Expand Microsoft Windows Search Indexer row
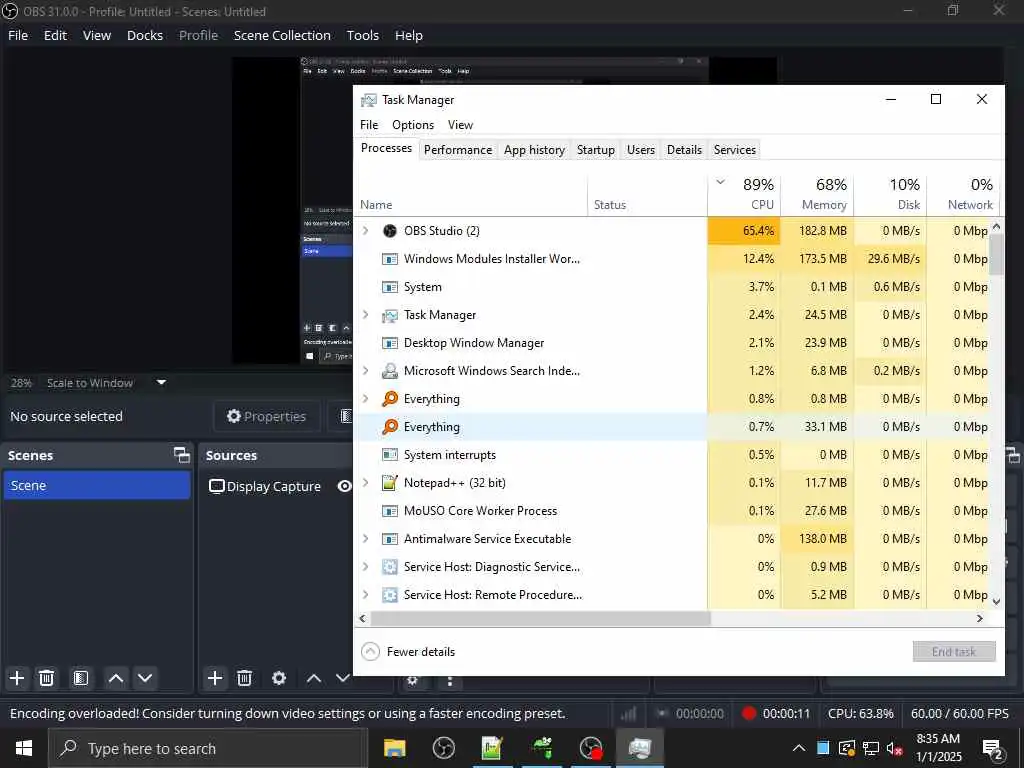 click(366, 371)
